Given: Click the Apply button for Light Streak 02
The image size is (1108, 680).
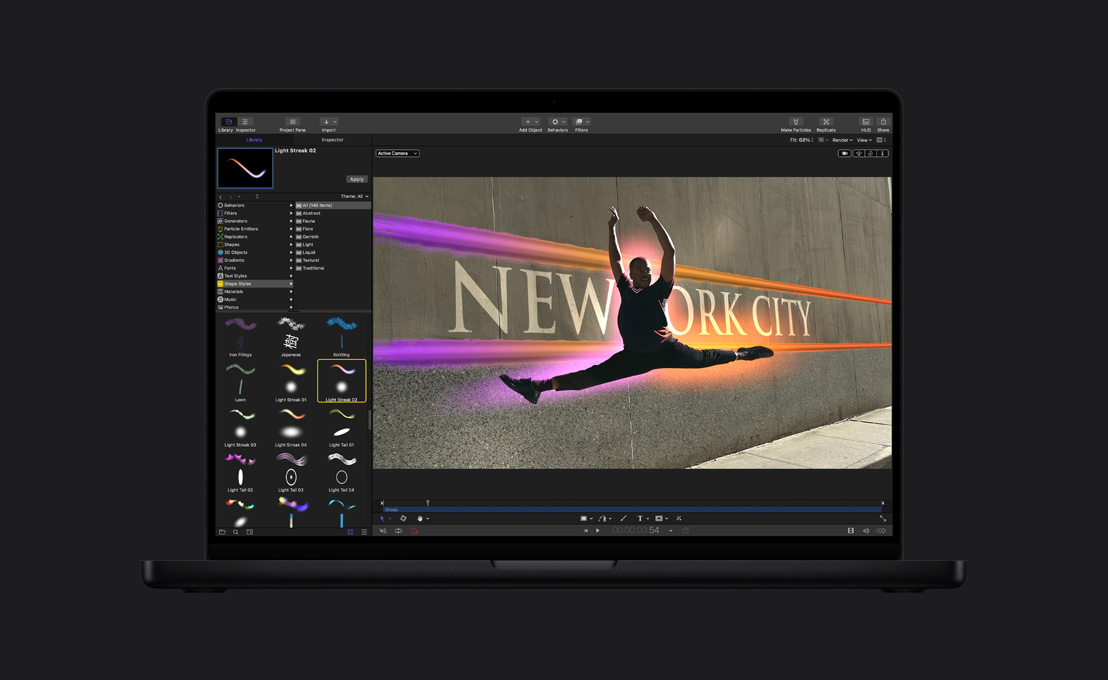Looking at the screenshot, I should 357,178.
